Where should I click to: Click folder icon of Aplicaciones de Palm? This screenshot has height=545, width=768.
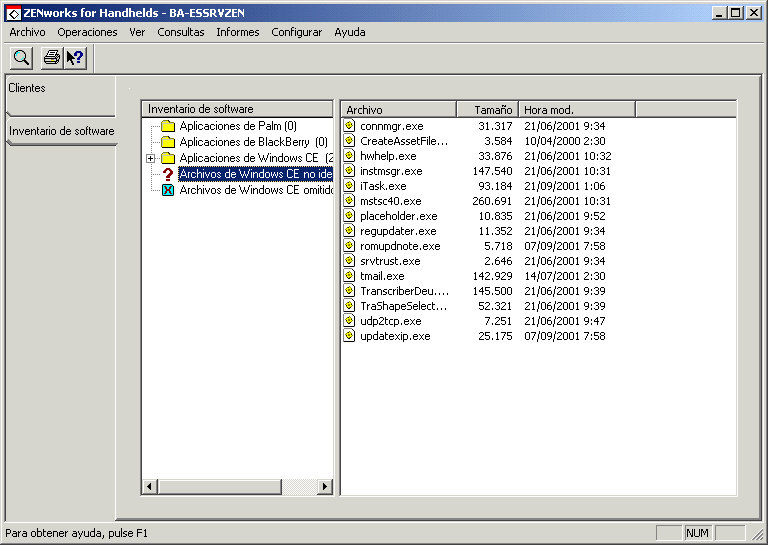(x=168, y=126)
